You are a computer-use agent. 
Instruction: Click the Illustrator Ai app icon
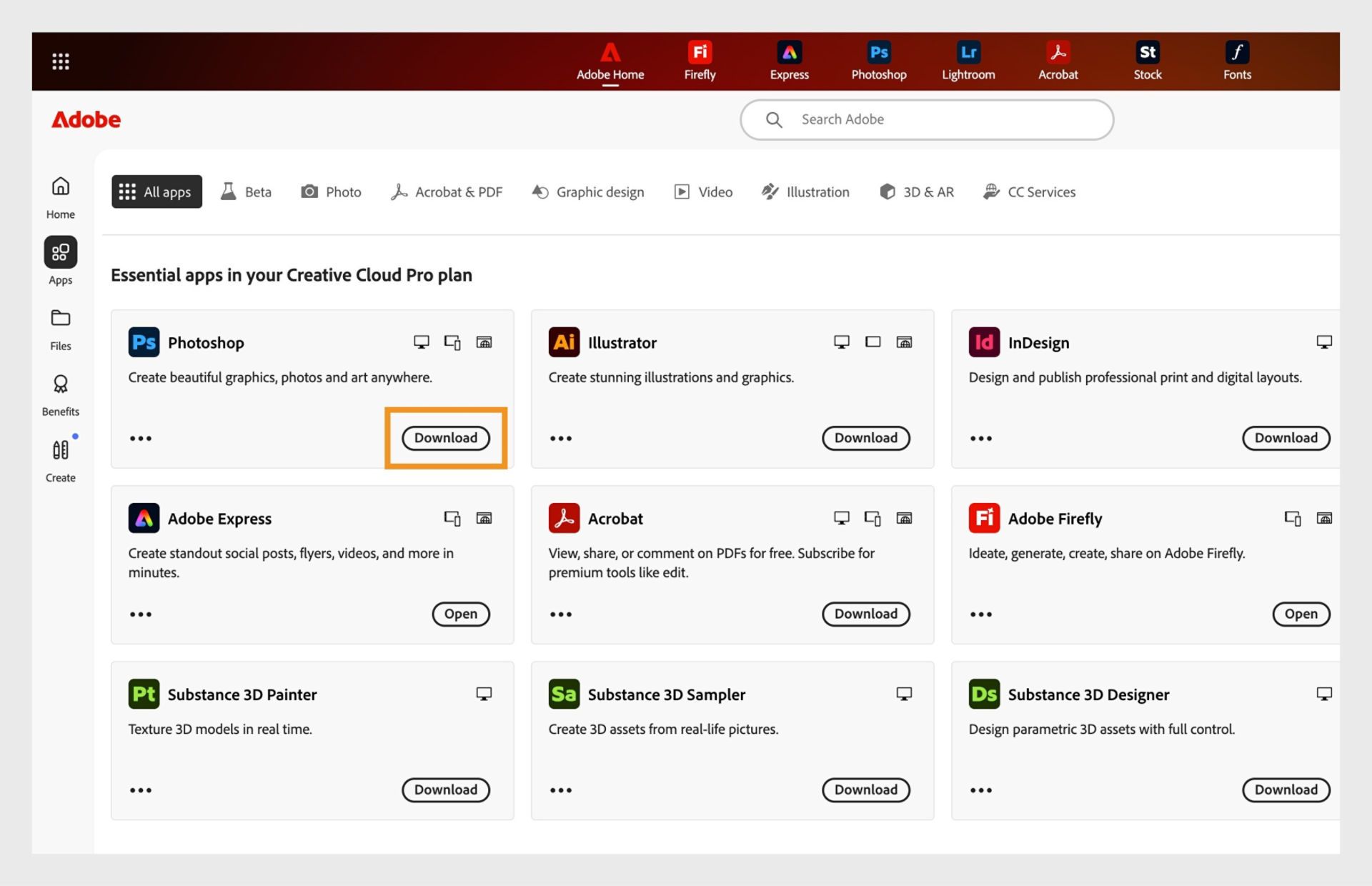pyautogui.click(x=564, y=342)
